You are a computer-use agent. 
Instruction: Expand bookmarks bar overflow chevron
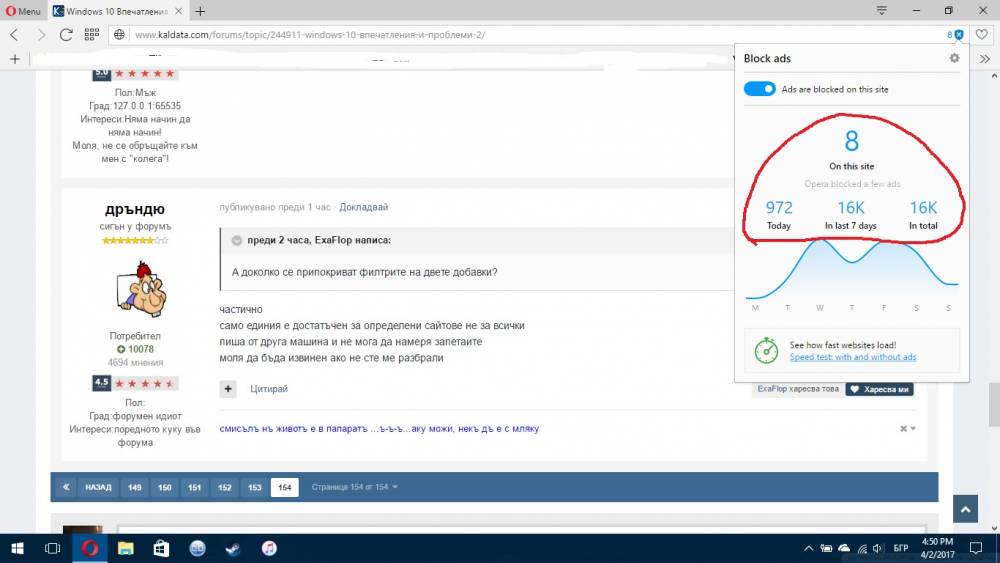pos(985,59)
